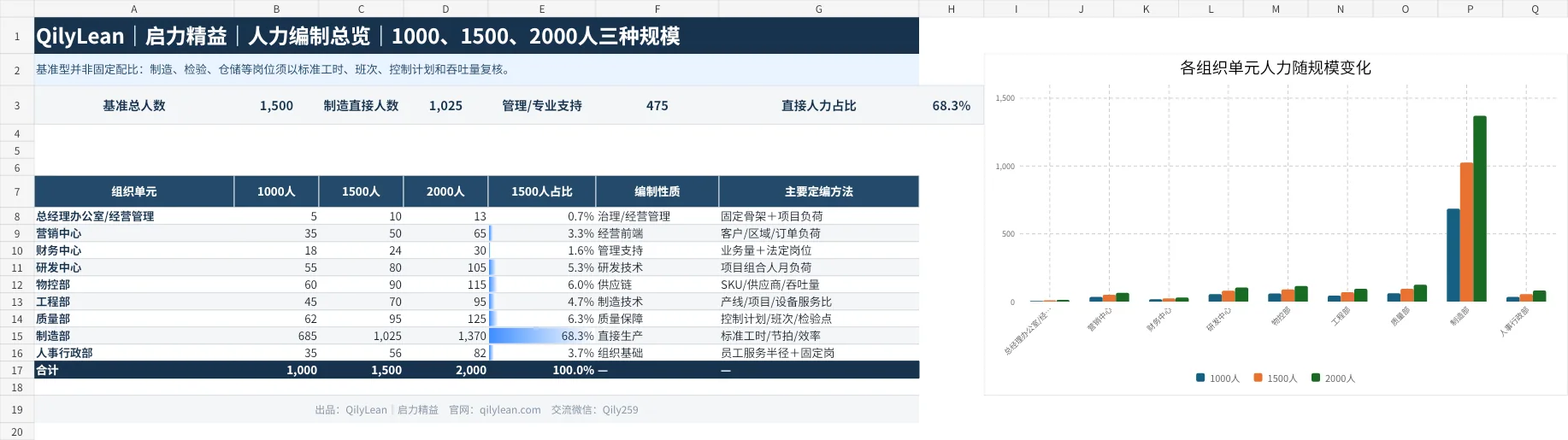Click the '质量部' row label
The image size is (1568, 440).
tap(134, 319)
